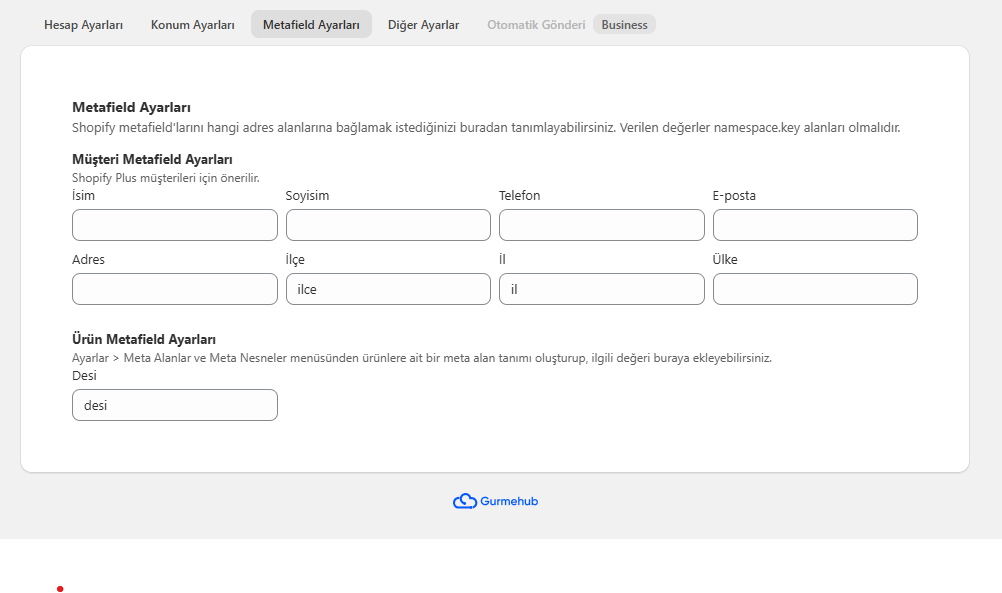The height and width of the screenshot is (593, 1002).
Task: Click the Otomatik Gönderi tab
Action: pyautogui.click(x=536, y=25)
